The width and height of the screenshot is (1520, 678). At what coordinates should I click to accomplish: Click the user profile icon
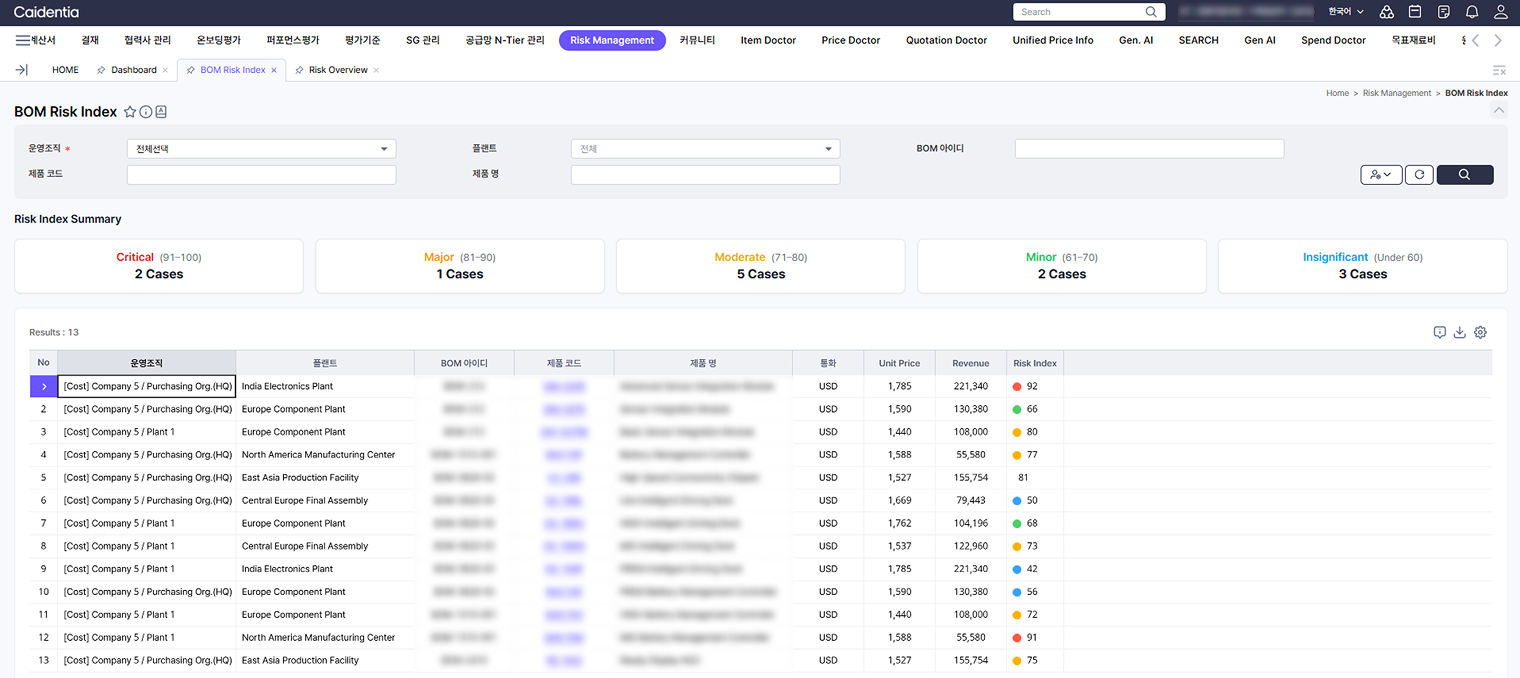coord(1501,12)
